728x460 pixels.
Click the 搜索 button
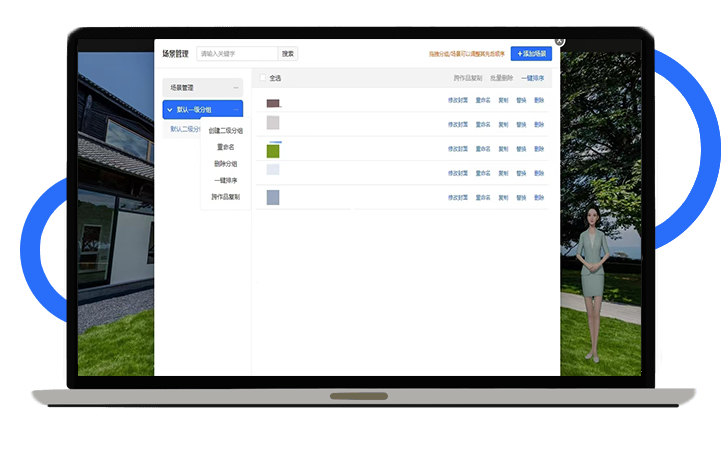(288, 54)
